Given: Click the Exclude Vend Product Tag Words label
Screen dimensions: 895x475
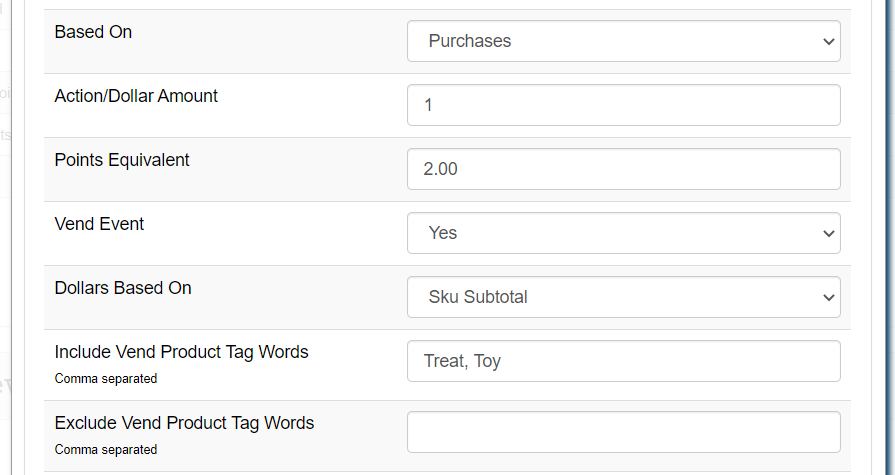Looking at the screenshot, I should [x=184, y=423].
